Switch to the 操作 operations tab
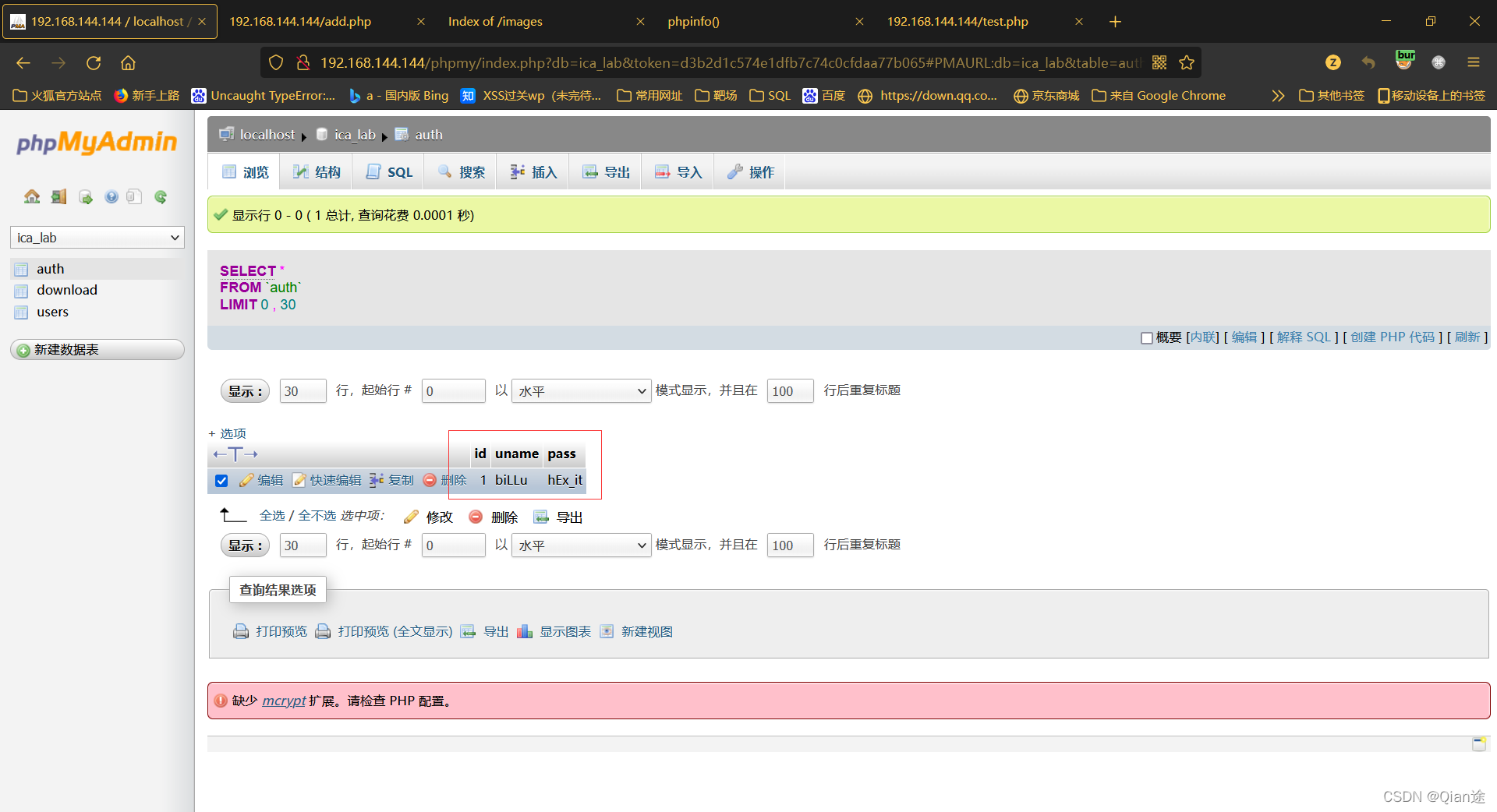 750,172
